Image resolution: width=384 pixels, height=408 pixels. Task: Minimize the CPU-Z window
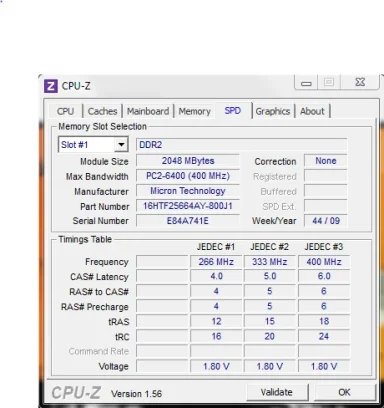306,82
